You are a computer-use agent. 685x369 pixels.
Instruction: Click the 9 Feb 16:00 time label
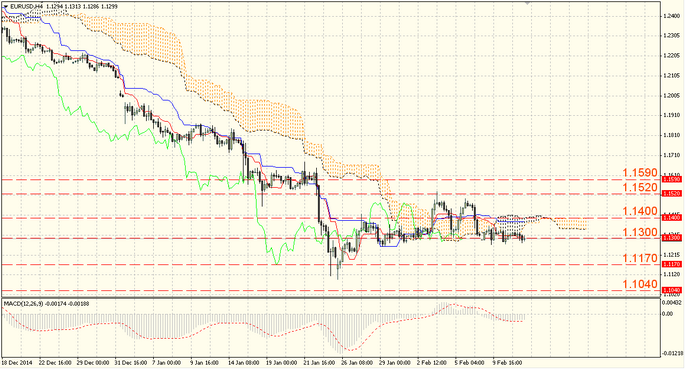[x=508, y=363]
